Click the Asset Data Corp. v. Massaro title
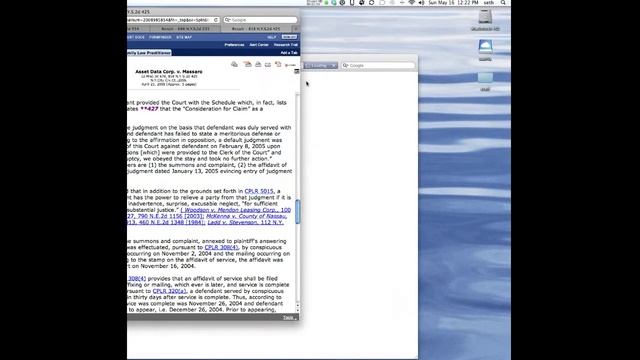The height and width of the screenshot is (360, 640). tap(169, 71)
